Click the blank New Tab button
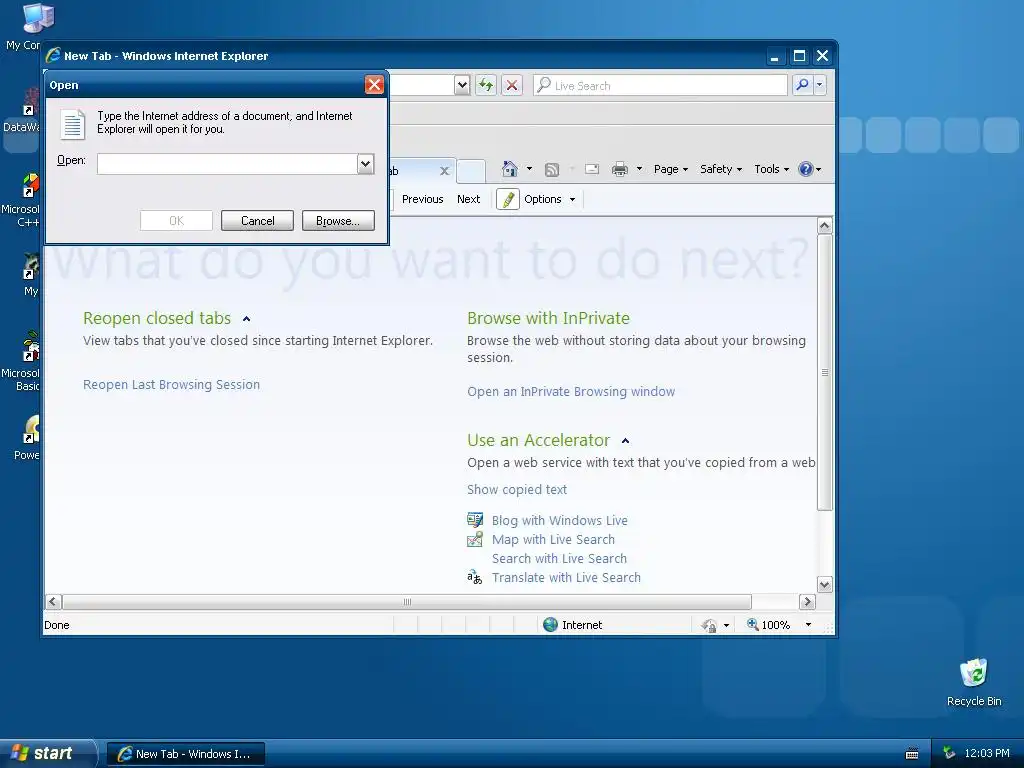Screen dimensions: 1024x768 coord(471,171)
